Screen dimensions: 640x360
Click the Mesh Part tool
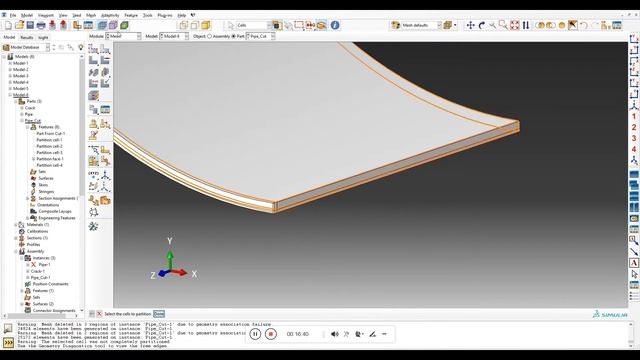click(93, 60)
